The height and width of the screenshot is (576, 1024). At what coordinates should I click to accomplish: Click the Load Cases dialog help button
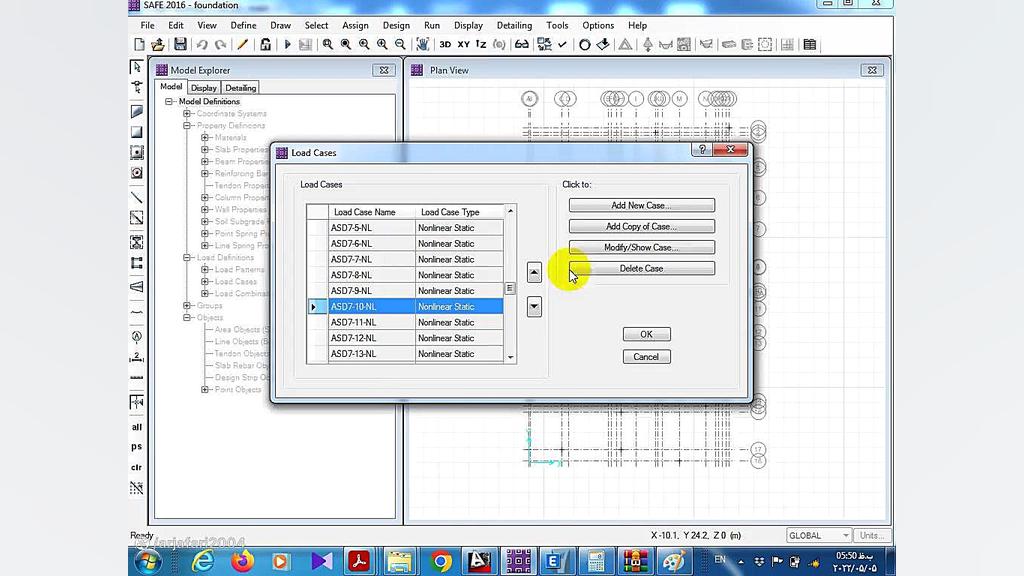(x=702, y=150)
